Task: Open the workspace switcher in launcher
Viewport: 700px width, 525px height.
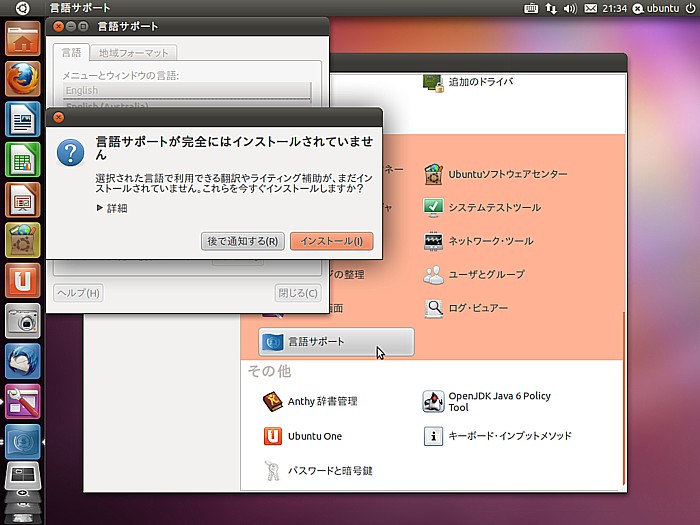Action: (23, 476)
